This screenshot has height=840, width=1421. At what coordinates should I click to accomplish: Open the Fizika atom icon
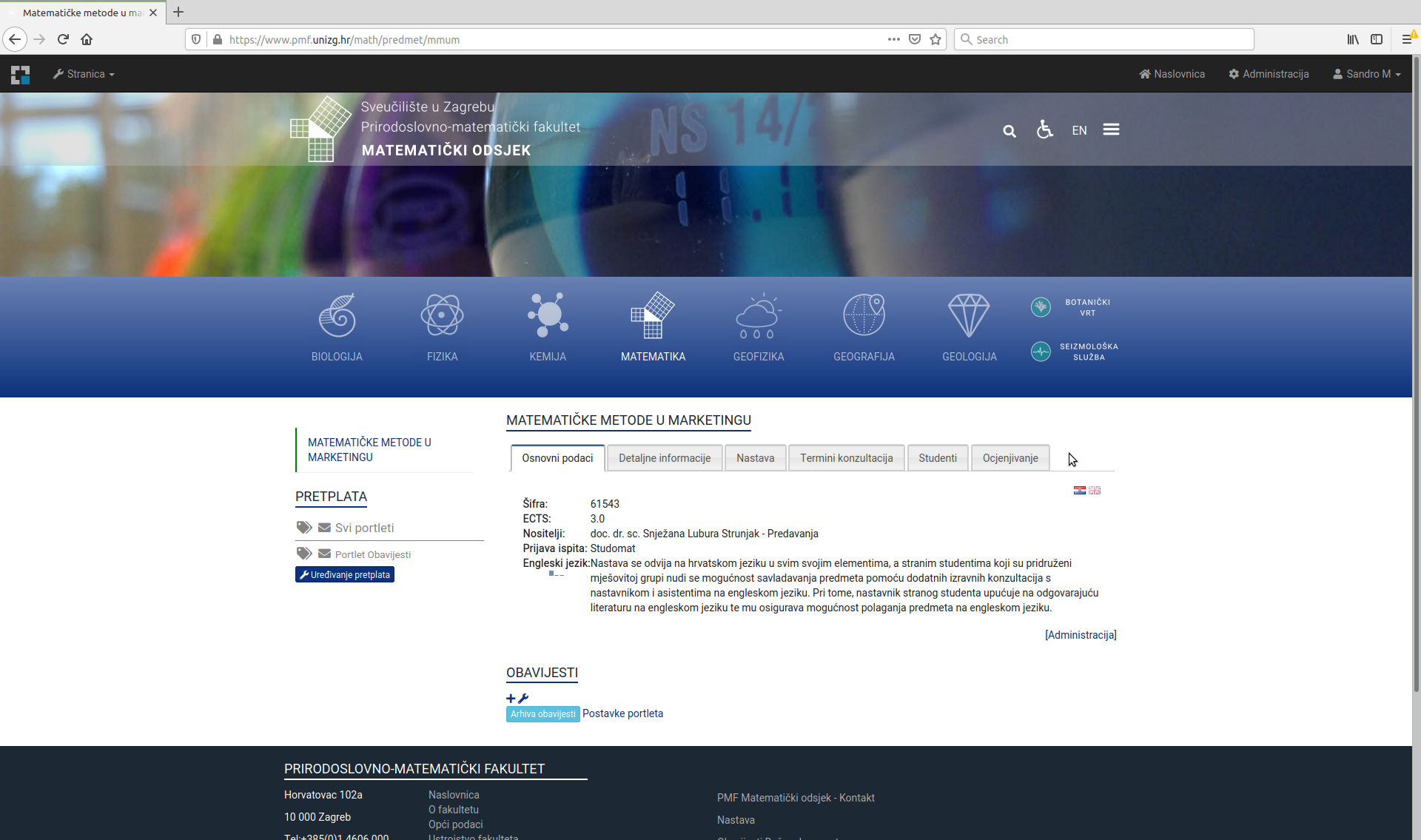click(442, 315)
